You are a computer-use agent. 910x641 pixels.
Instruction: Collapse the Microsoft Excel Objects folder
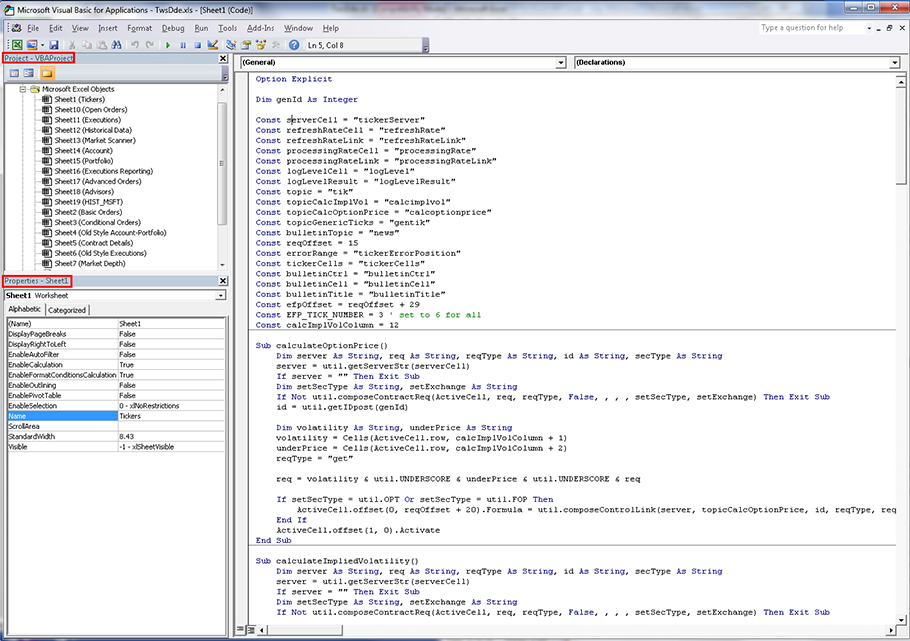(23, 89)
